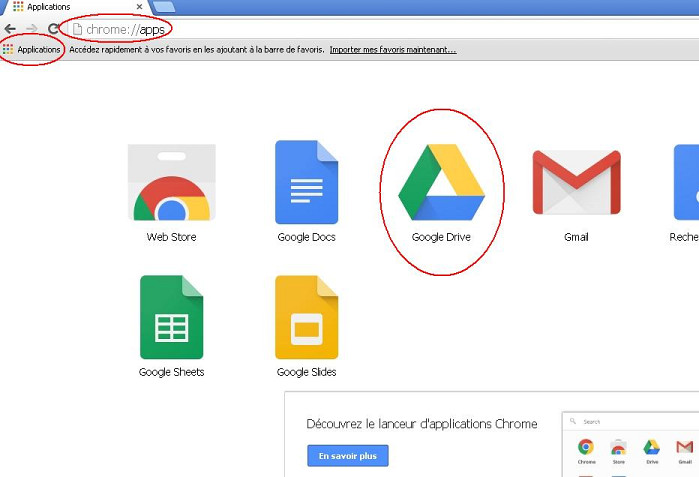Select the Applications browser tab
This screenshot has height=477, width=699.
pyautogui.click(x=76, y=7)
